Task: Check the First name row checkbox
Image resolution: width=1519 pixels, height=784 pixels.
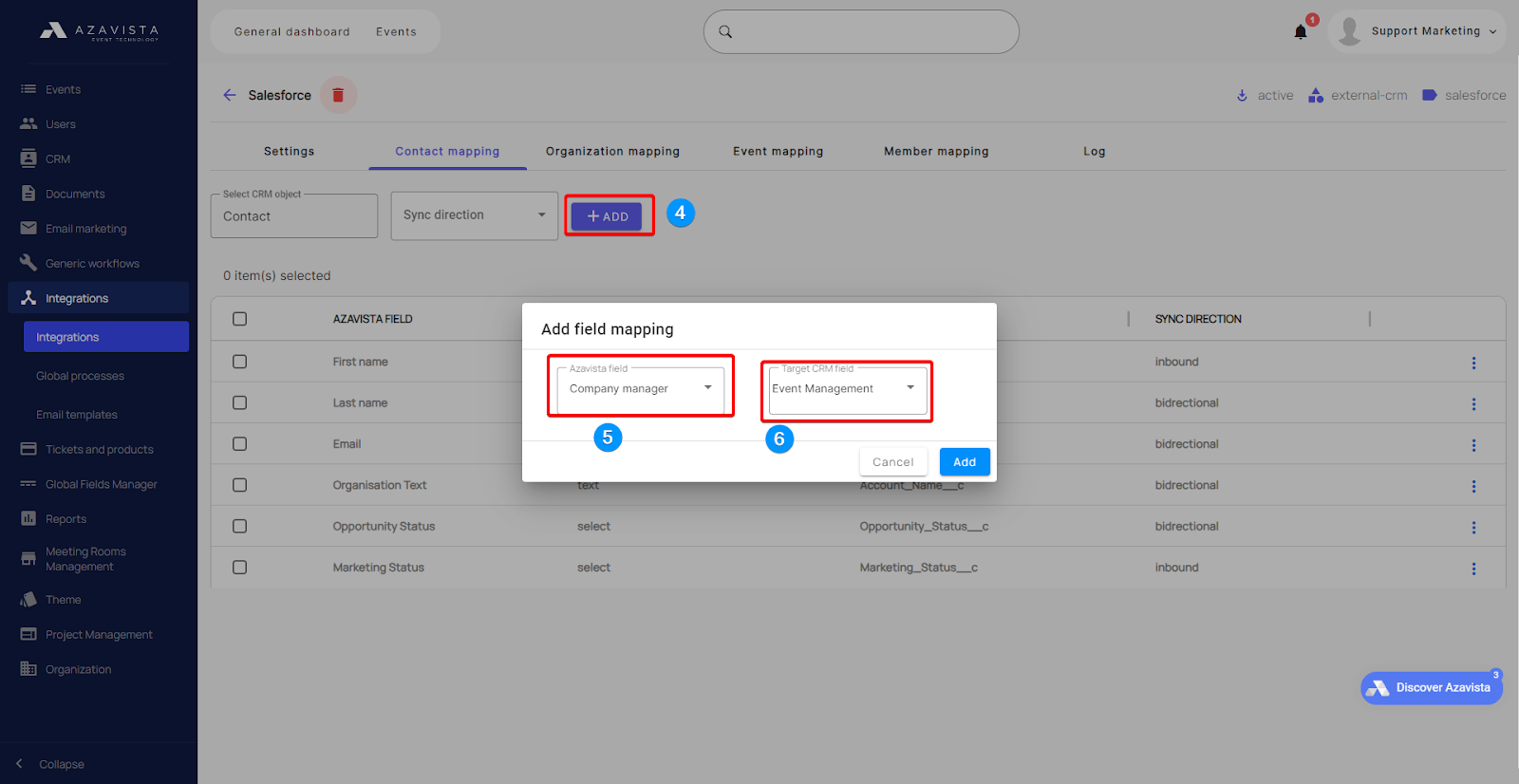Action: click(x=239, y=362)
